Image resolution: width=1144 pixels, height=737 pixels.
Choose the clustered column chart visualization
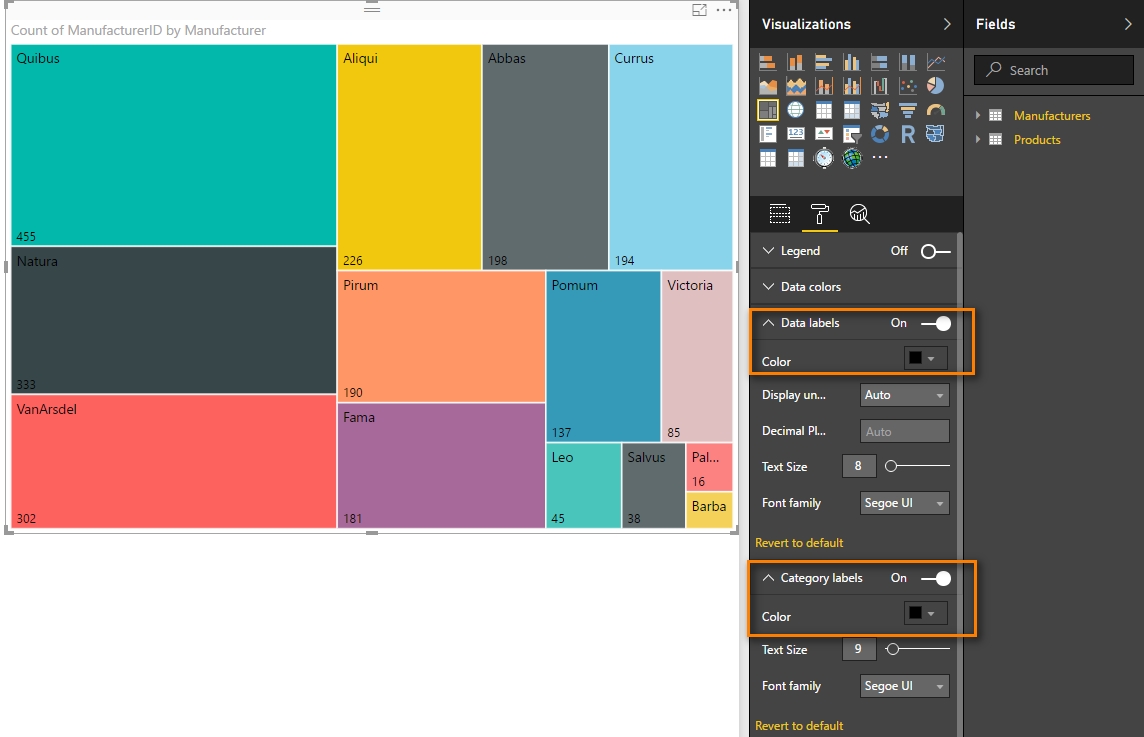pos(851,62)
